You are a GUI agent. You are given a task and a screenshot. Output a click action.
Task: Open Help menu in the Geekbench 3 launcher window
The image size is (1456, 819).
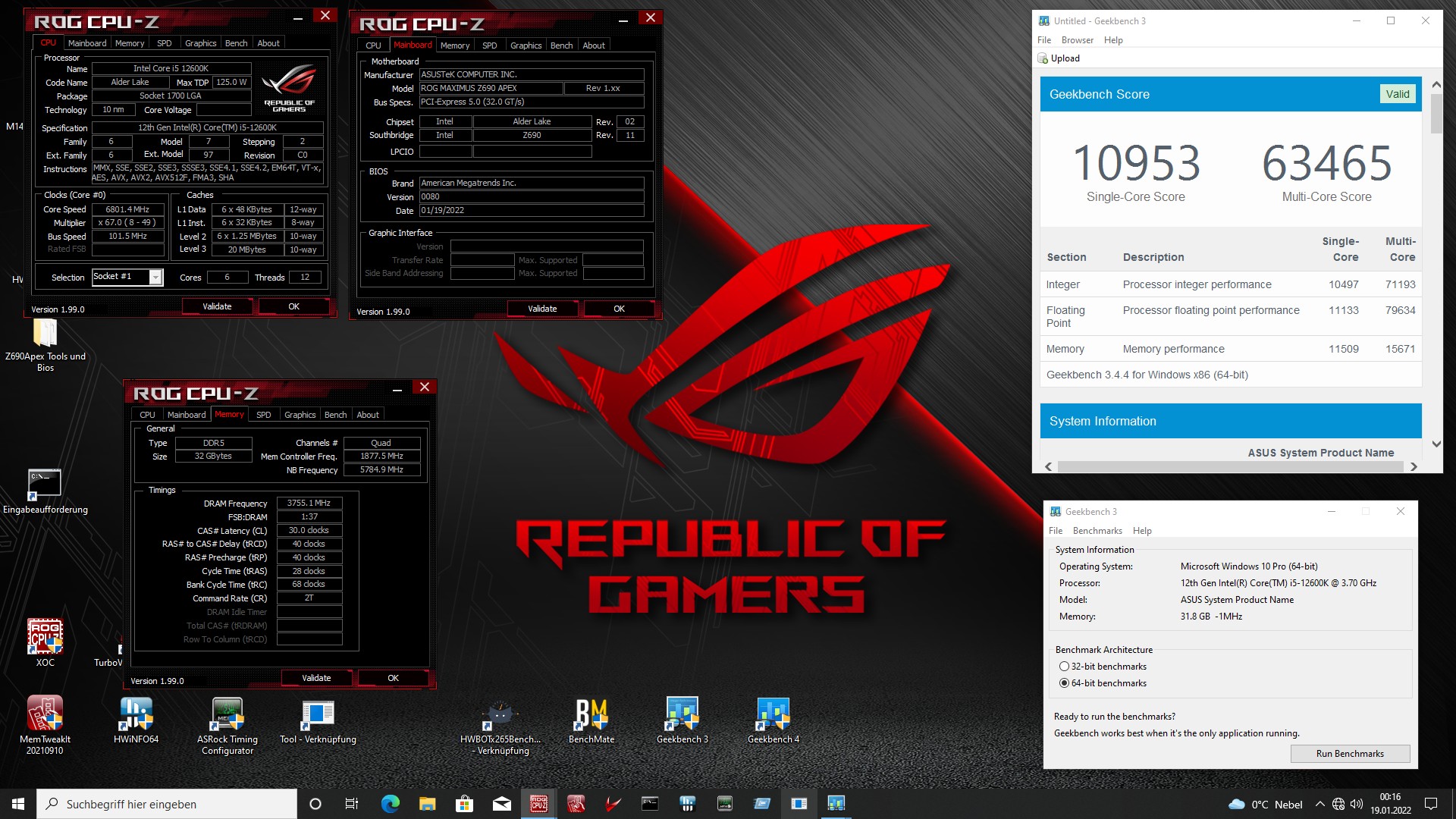pos(1142,531)
